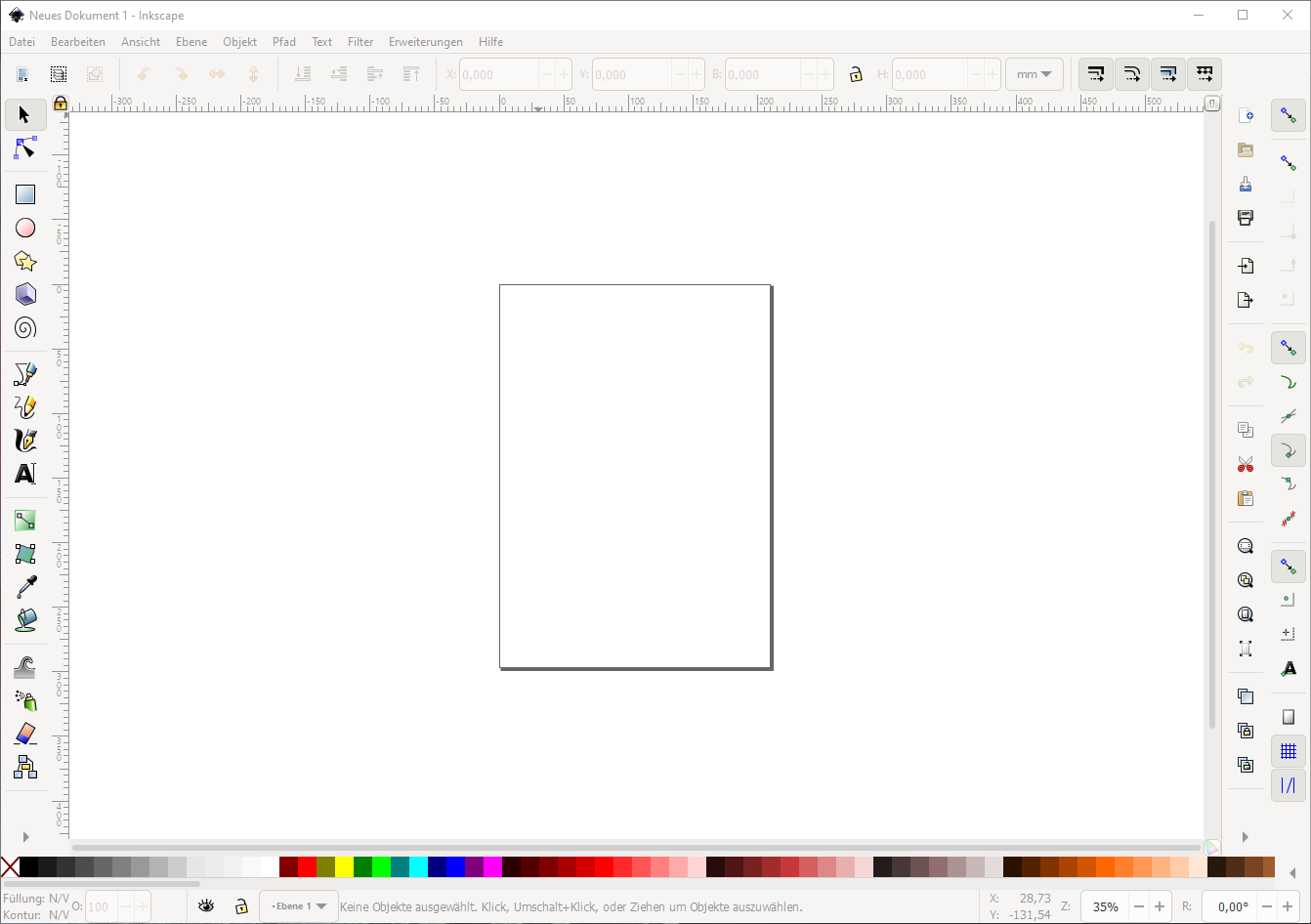The width and height of the screenshot is (1311, 924).
Task: Increase zoom with plus button
Action: tap(1160, 906)
